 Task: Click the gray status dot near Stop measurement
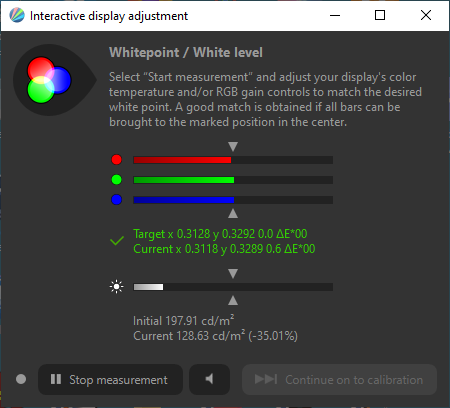(x=21, y=379)
